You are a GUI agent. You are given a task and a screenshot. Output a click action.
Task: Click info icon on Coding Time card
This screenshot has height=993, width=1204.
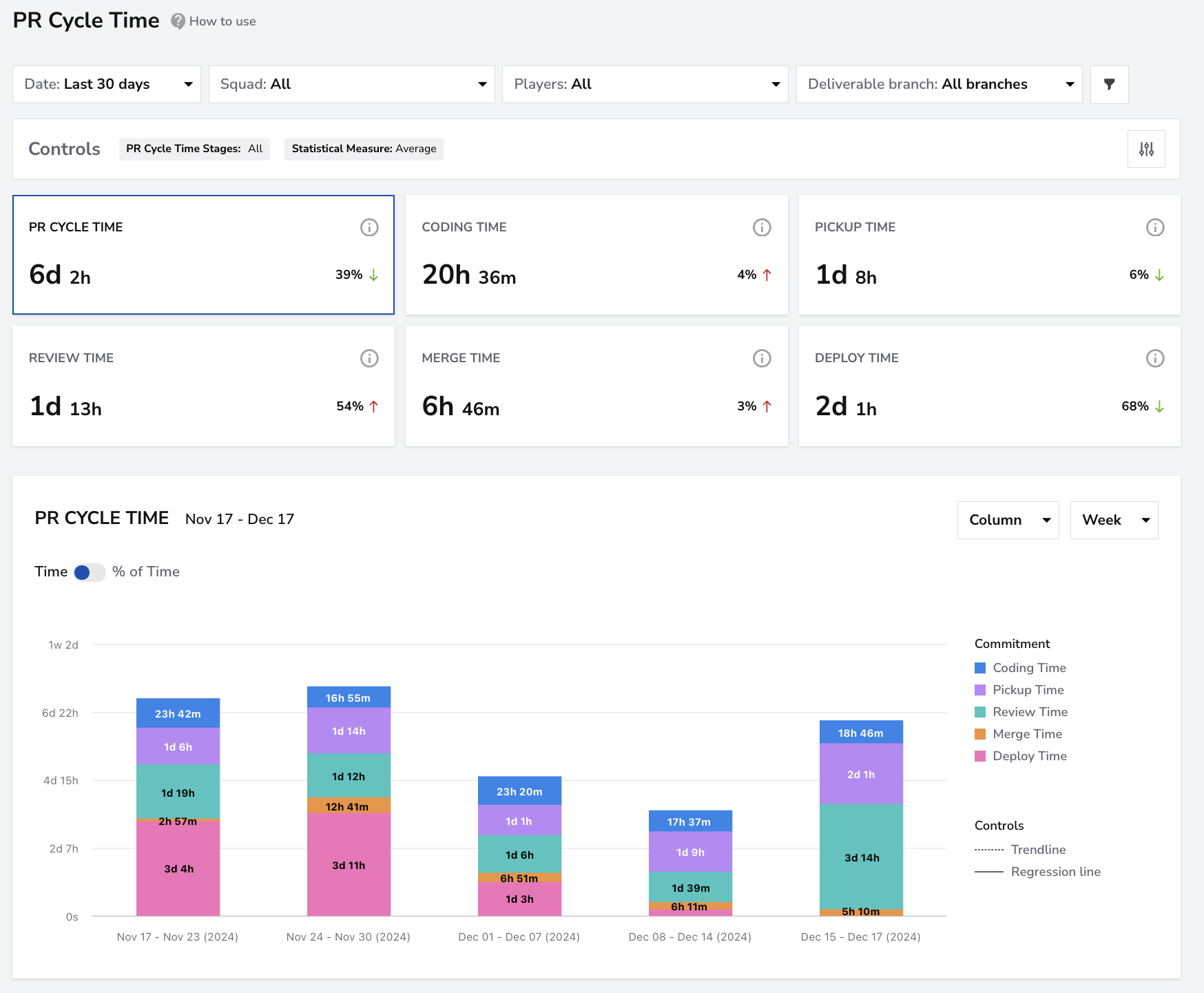(x=762, y=227)
